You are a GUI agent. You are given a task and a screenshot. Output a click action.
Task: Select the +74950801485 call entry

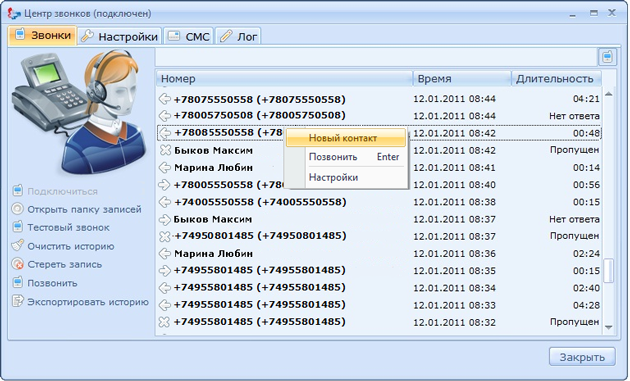pyautogui.click(x=379, y=236)
